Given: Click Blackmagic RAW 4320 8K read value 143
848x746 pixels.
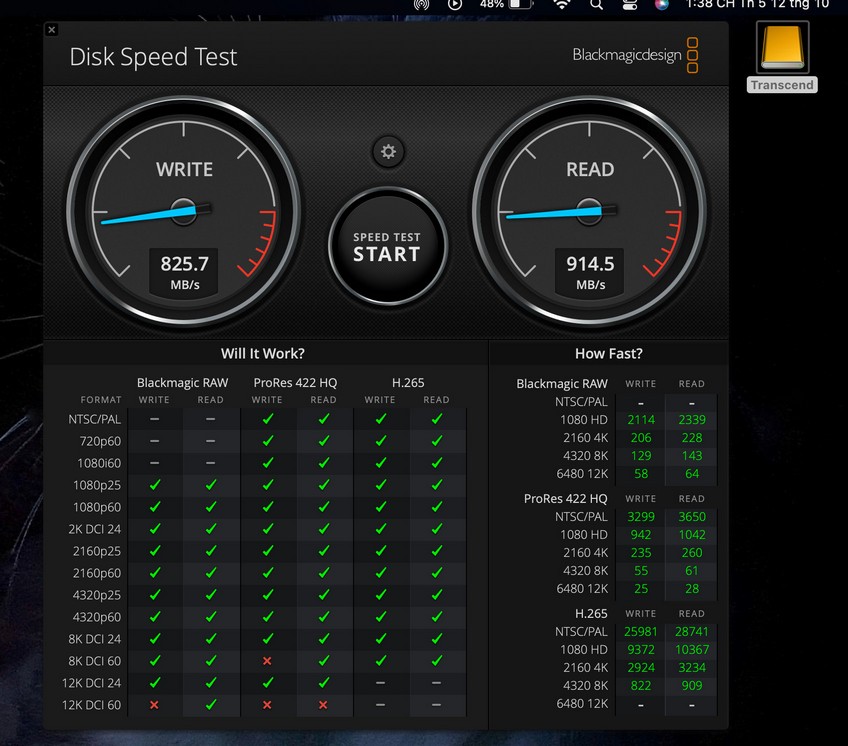Looking at the screenshot, I should tap(692, 455).
